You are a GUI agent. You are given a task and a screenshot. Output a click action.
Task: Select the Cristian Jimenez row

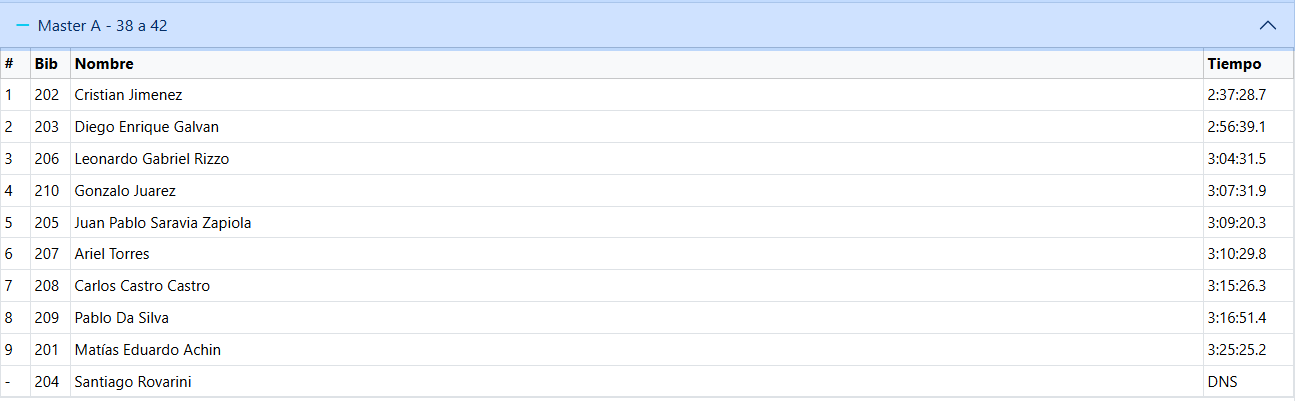(647, 95)
